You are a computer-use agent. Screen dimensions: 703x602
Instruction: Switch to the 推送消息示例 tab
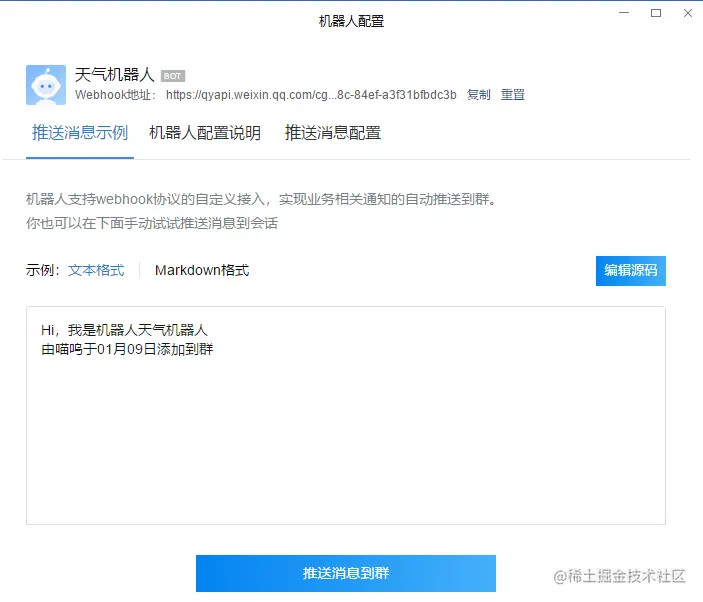pyautogui.click(x=80, y=133)
